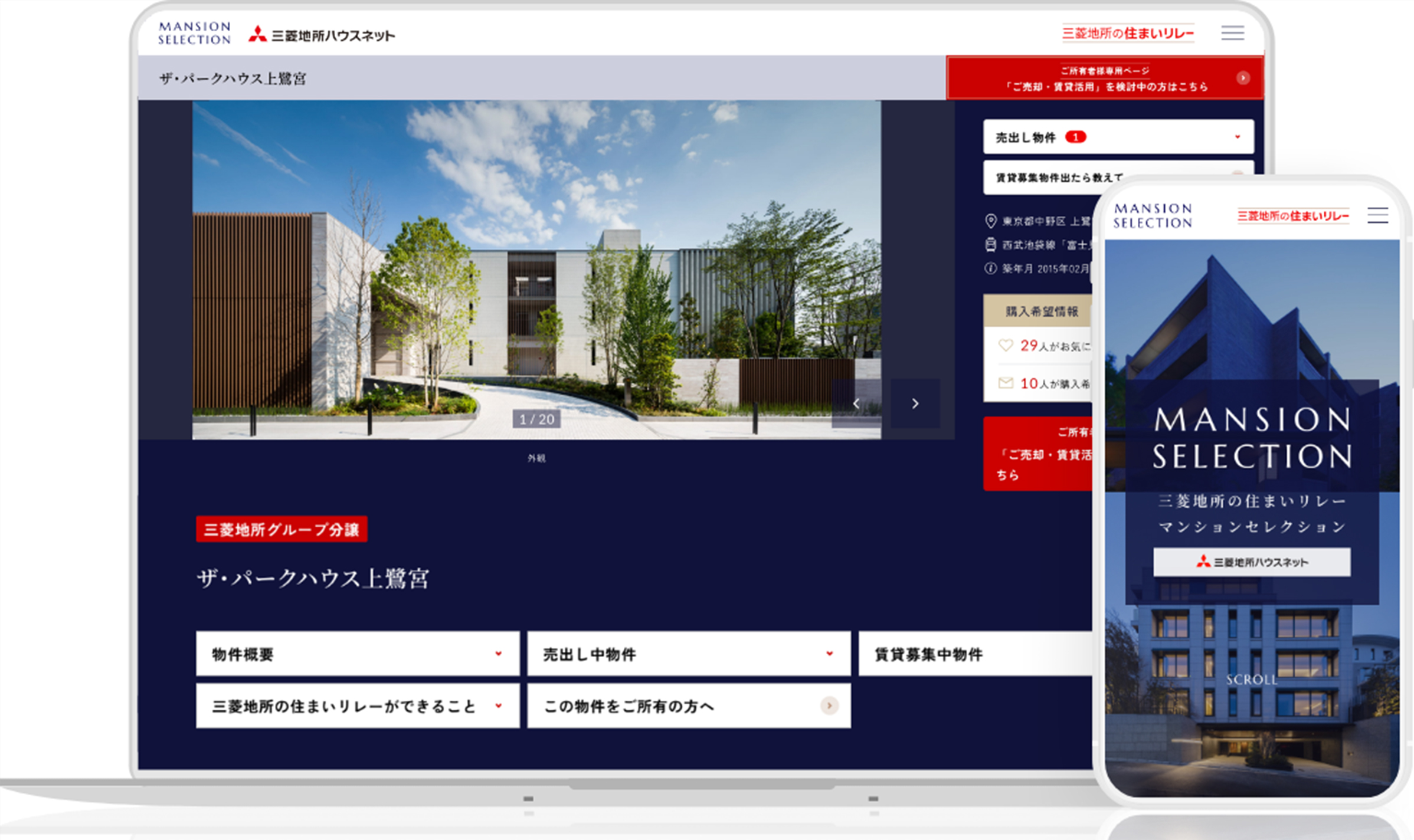The width and height of the screenshot is (1414, 840).
Task: Open the mobile hamburger menu icon
Action: click(1377, 215)
